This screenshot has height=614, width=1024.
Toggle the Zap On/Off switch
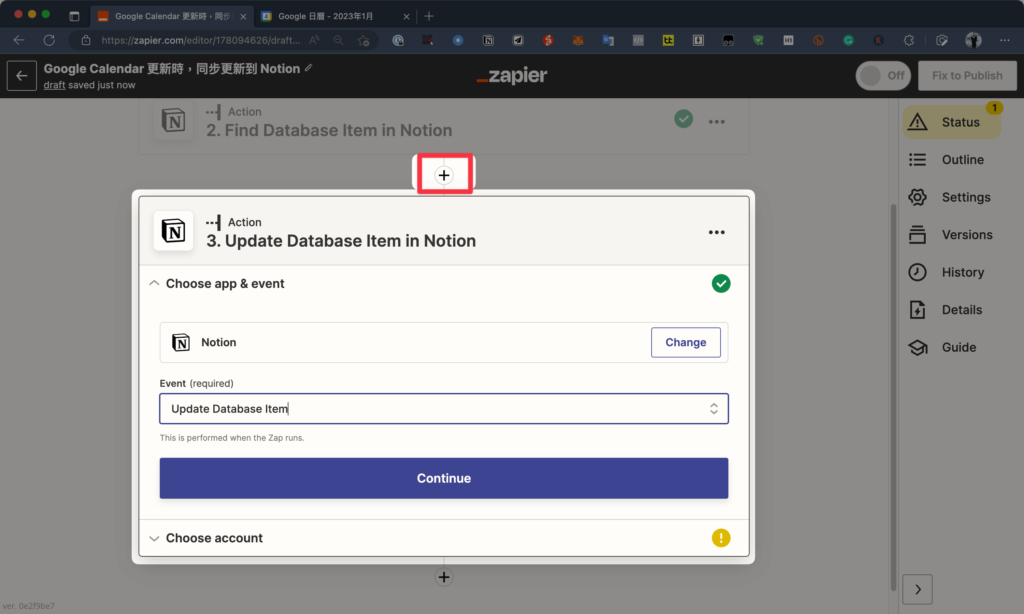tap(883, 76)
